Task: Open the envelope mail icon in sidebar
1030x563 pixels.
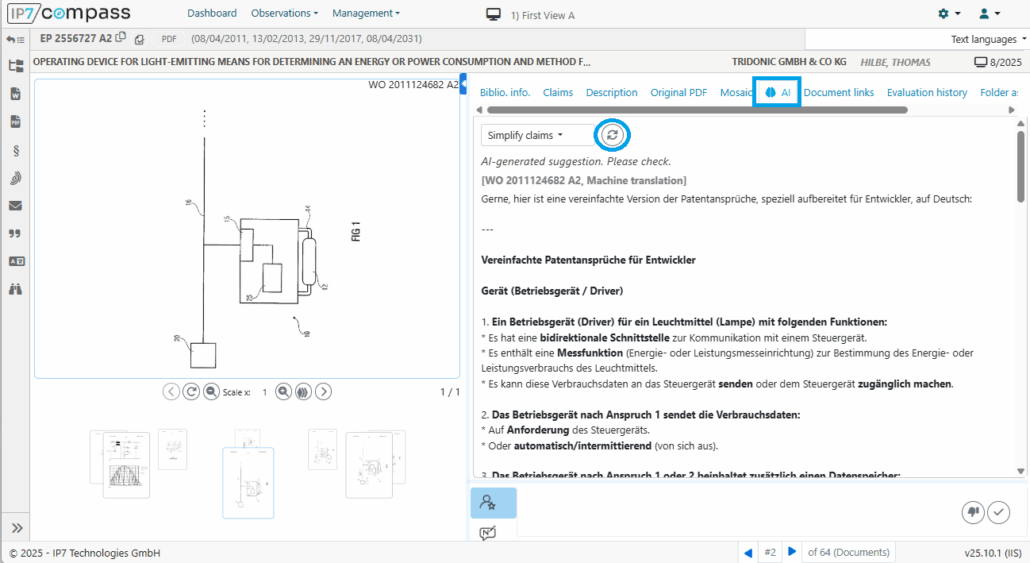Action: pos(15,206)
